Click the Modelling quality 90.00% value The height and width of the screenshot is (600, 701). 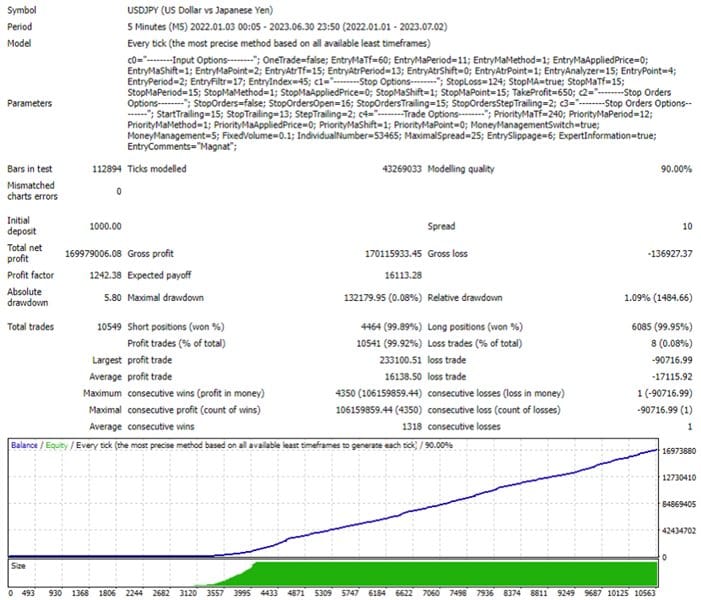676,169
